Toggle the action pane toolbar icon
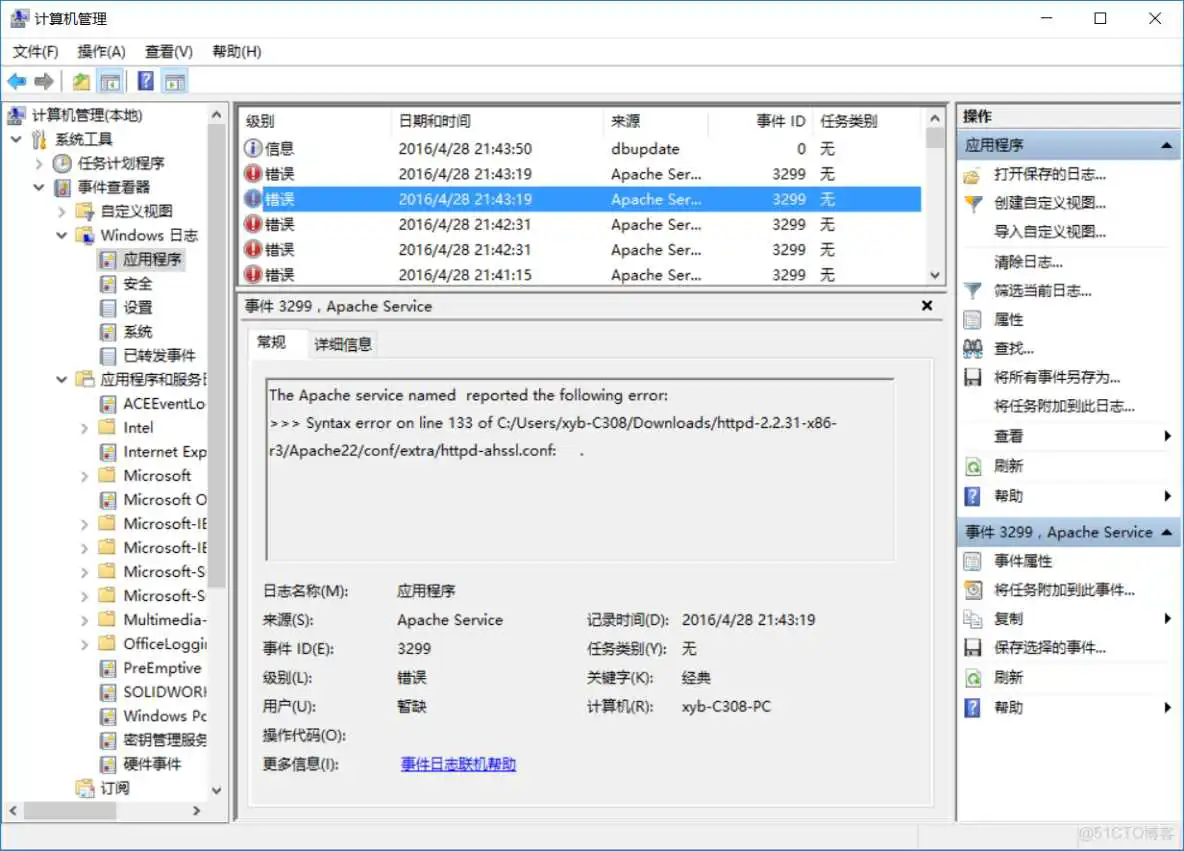The image size is (1184, 851). click(x=173, y=80)
